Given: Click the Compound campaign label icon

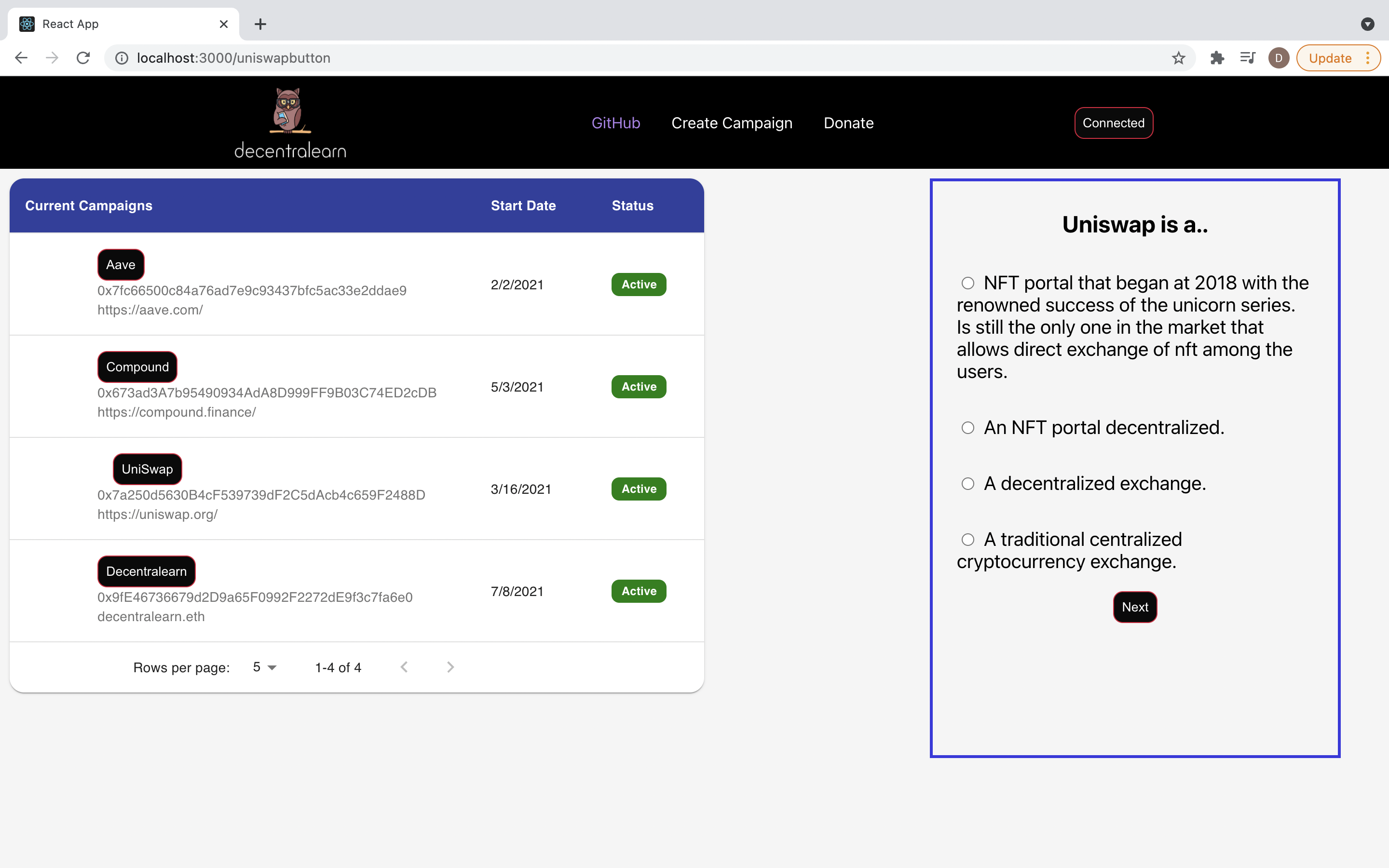Looking at the screenshot, I should click(137, 367).
